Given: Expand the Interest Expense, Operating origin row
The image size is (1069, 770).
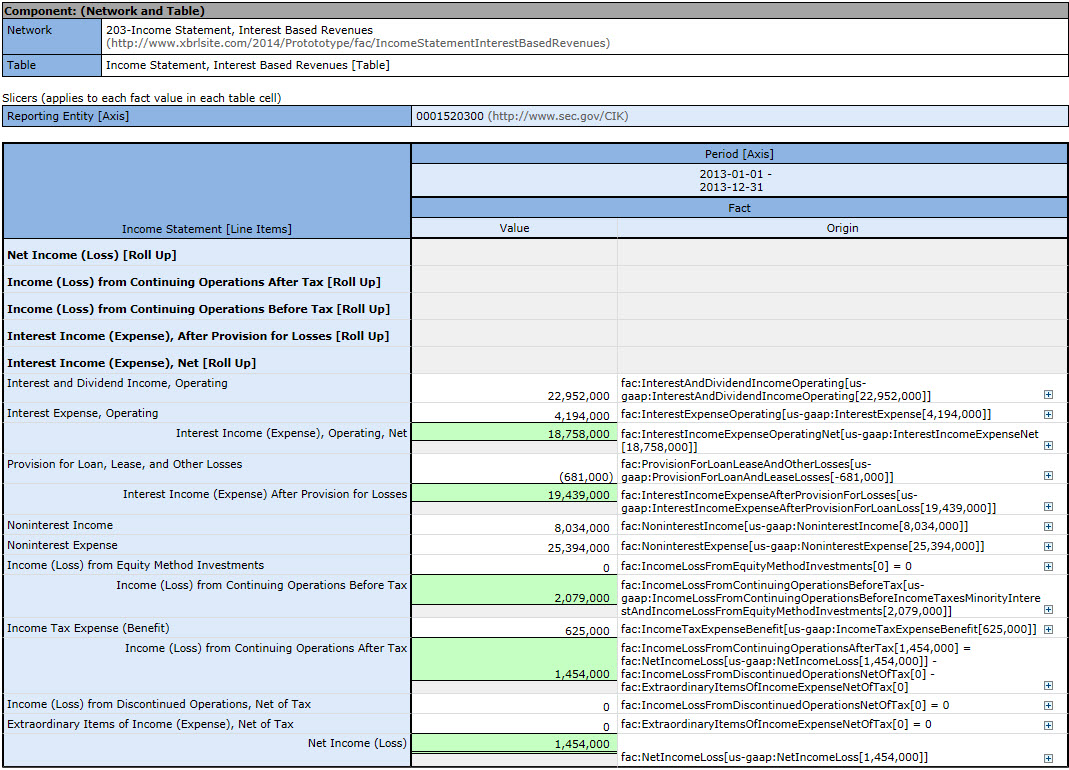Looking at the screenshot, I should click(x=1048, y=414).
